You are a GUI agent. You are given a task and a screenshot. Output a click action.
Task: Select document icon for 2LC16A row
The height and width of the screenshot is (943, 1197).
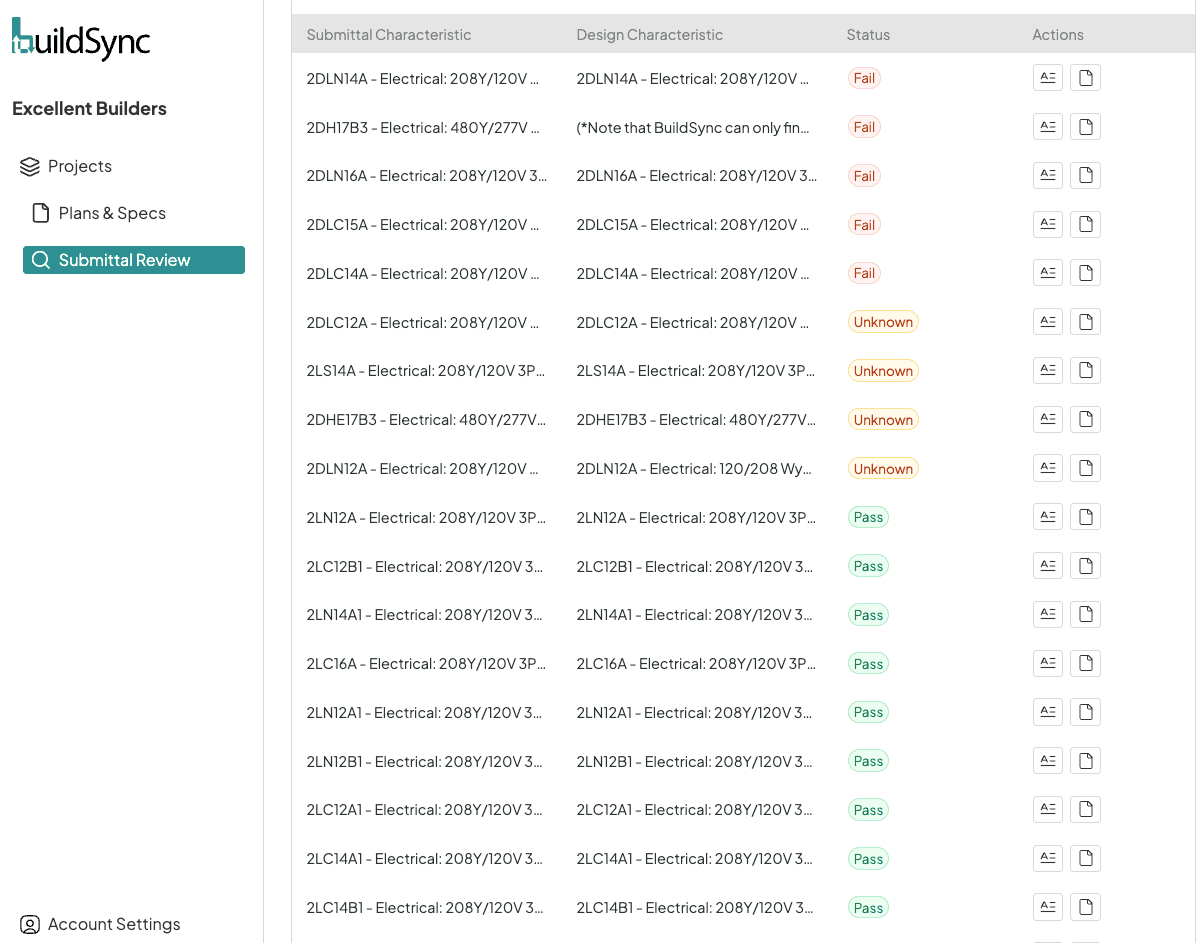1086,664
